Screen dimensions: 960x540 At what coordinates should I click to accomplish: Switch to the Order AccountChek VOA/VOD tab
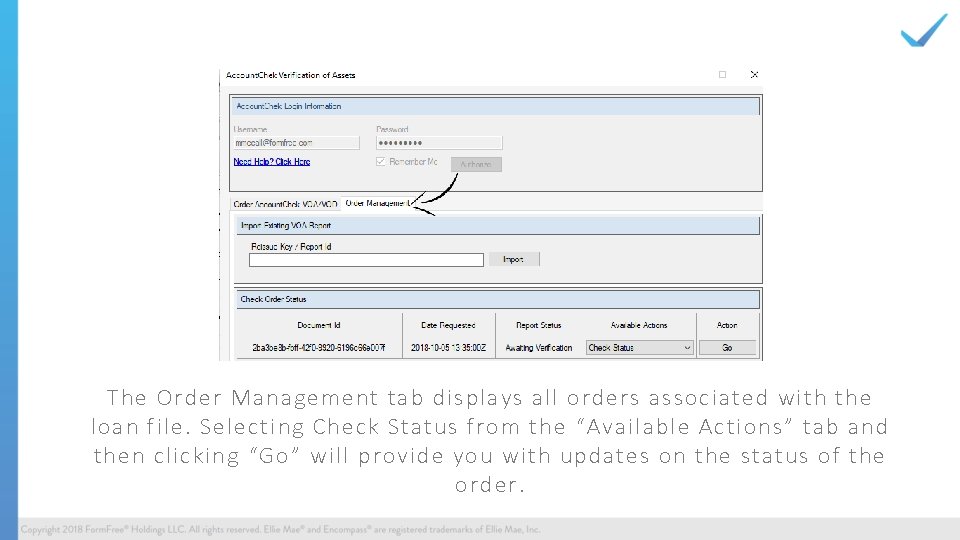click(x=285, y=204)
